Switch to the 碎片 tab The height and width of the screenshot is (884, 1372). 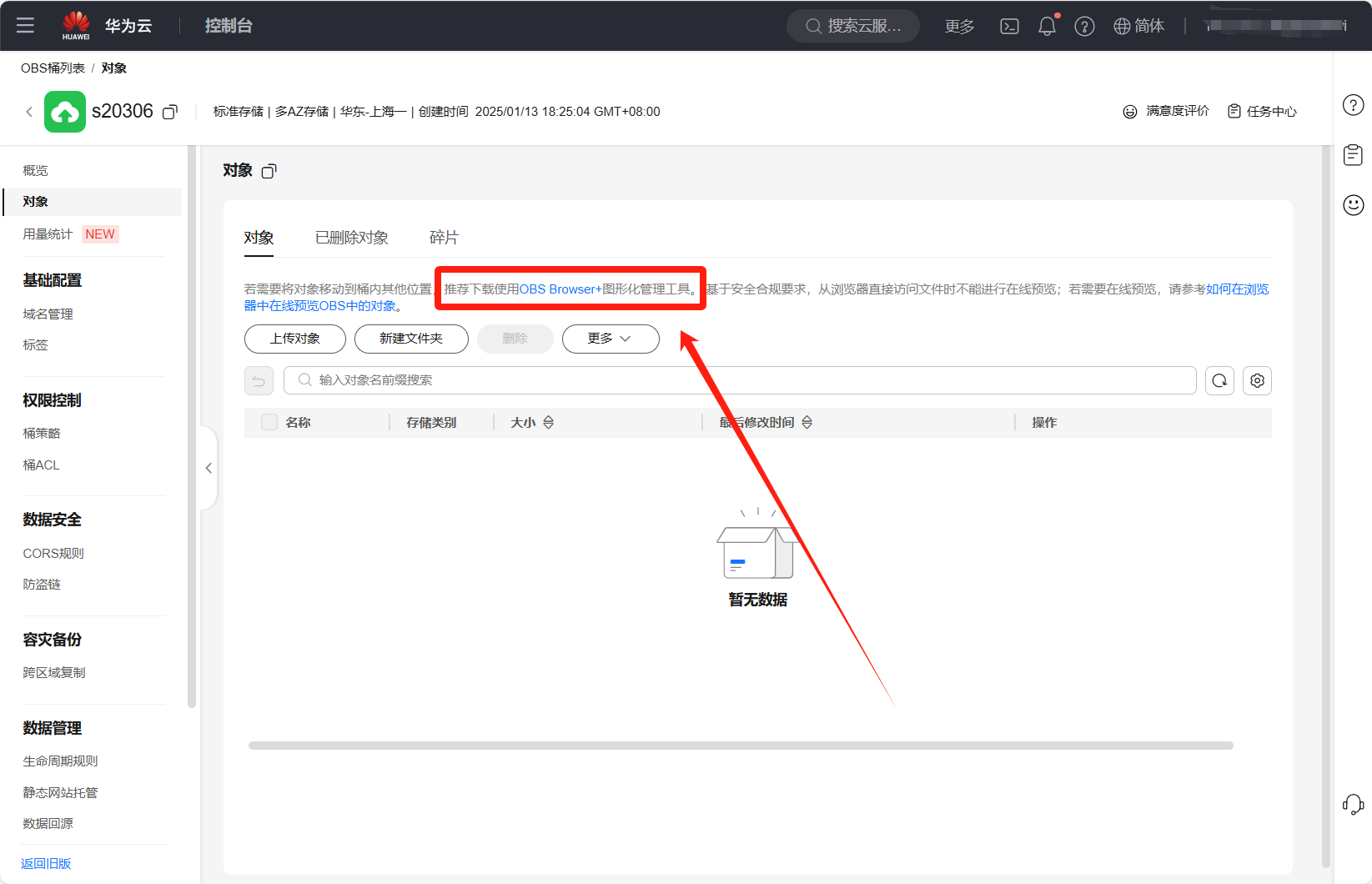coord(444,238)
